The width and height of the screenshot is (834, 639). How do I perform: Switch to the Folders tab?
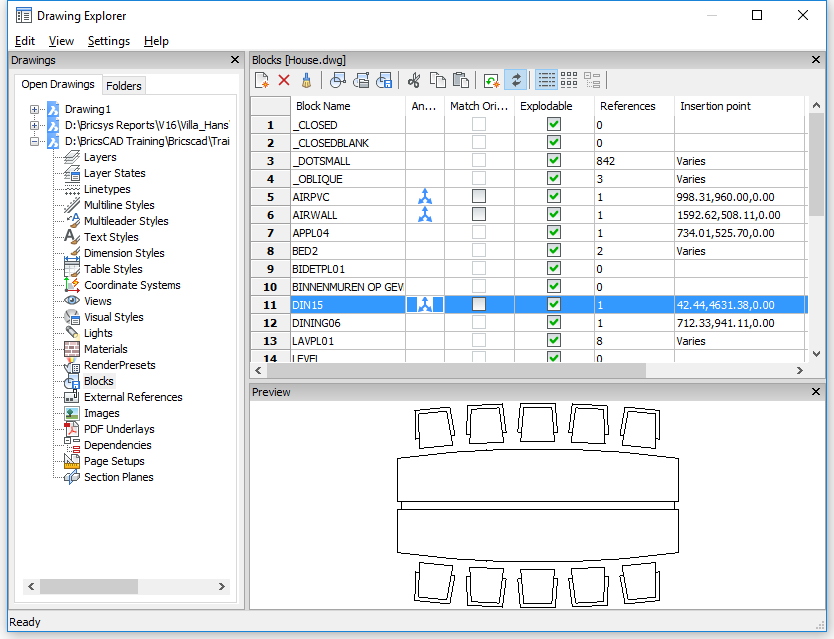coord(125,86)
